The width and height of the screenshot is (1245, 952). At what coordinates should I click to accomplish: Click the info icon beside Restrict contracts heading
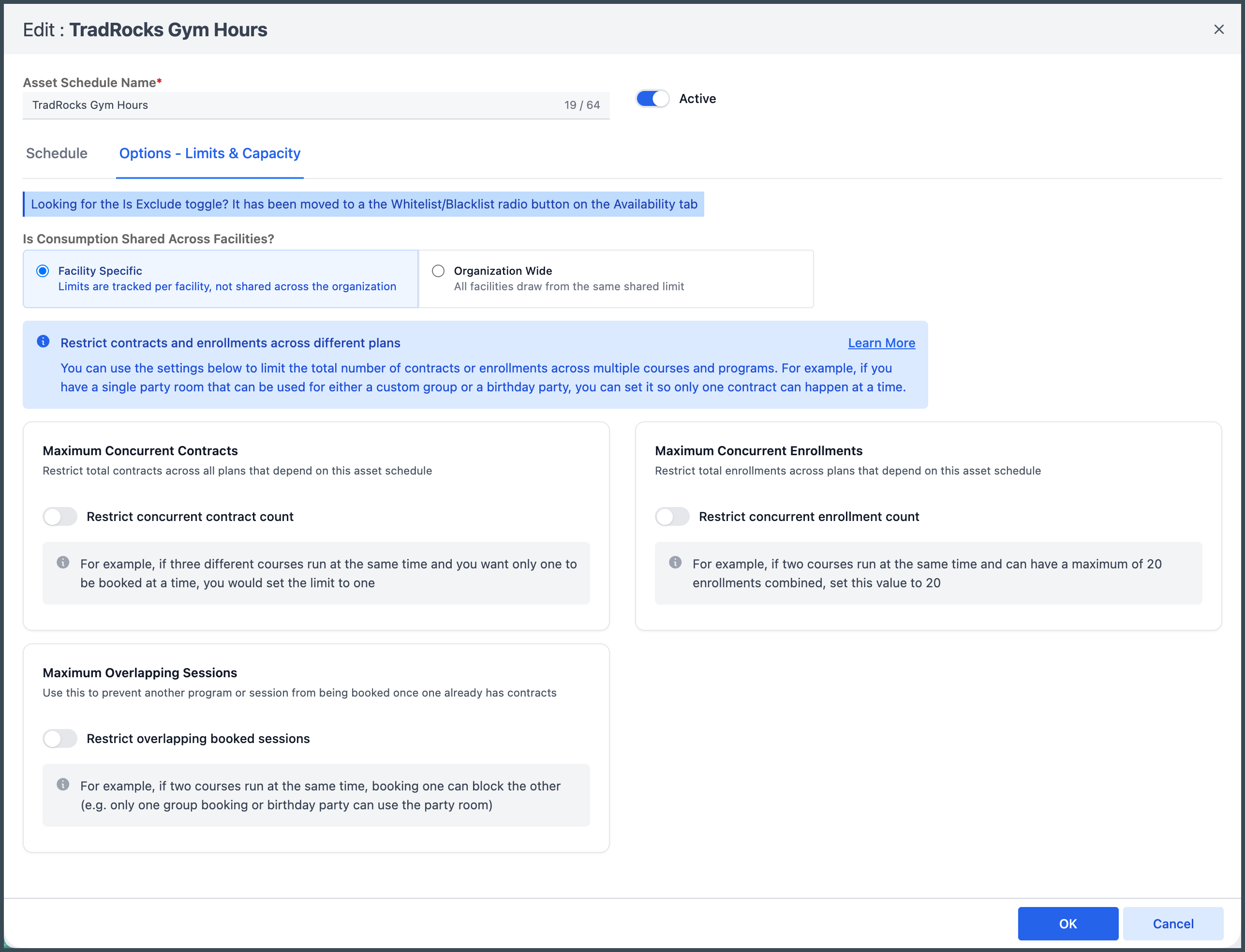43,341
